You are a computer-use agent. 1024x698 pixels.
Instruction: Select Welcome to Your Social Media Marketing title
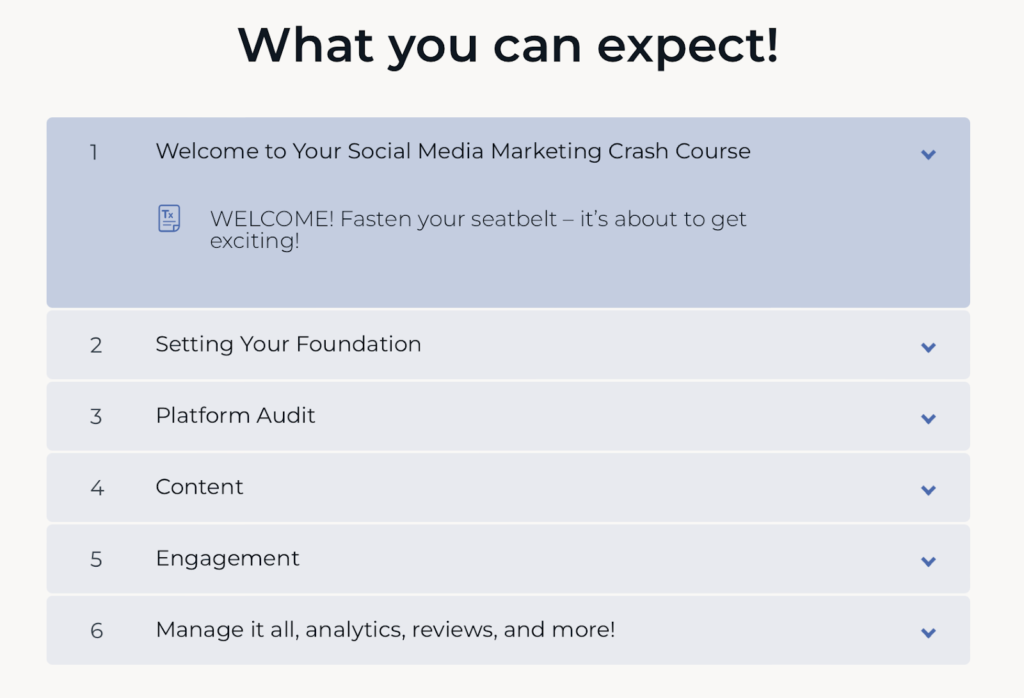453,151
